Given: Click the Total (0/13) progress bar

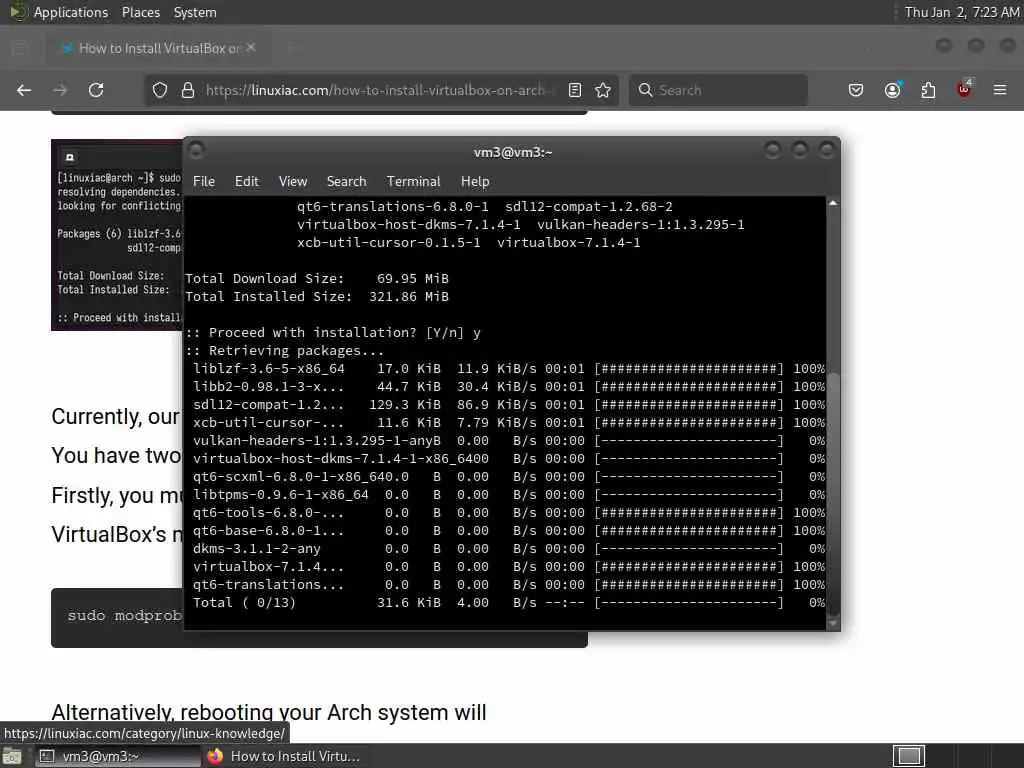Looking at the screenshot, I should tap(689, 603).
